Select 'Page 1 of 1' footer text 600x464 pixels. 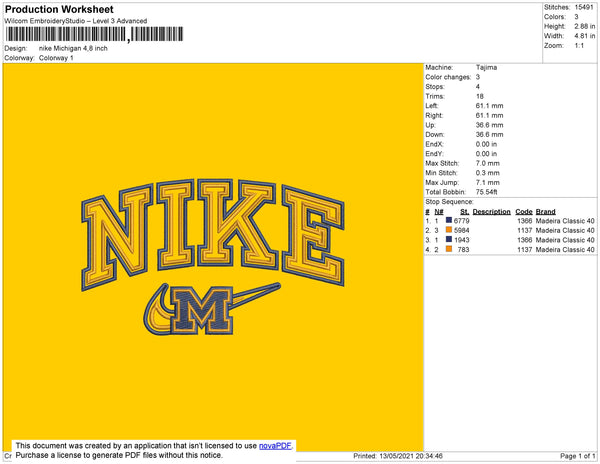[577, 456]
